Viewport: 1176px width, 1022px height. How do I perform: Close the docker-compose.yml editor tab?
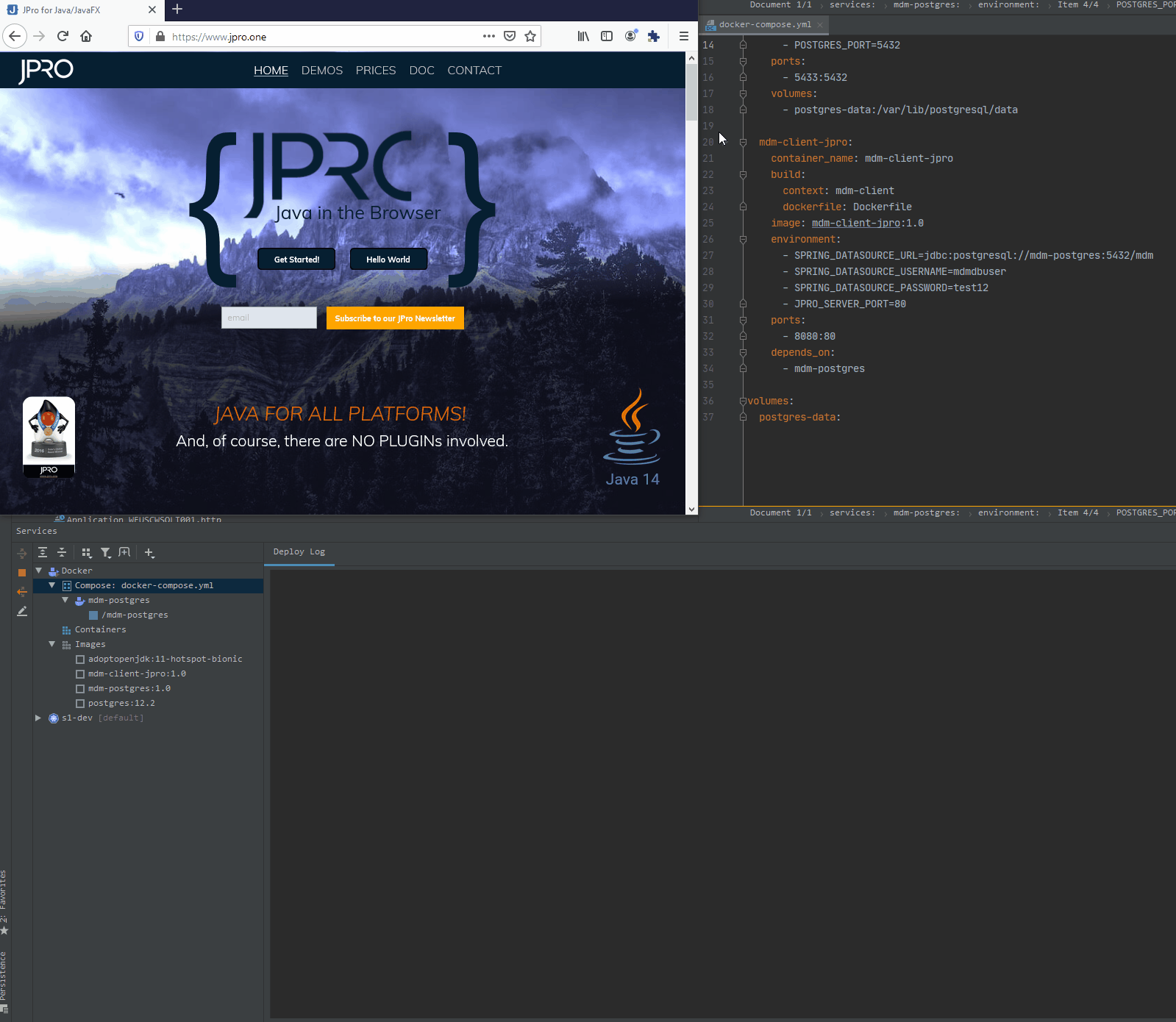(820, 25)
